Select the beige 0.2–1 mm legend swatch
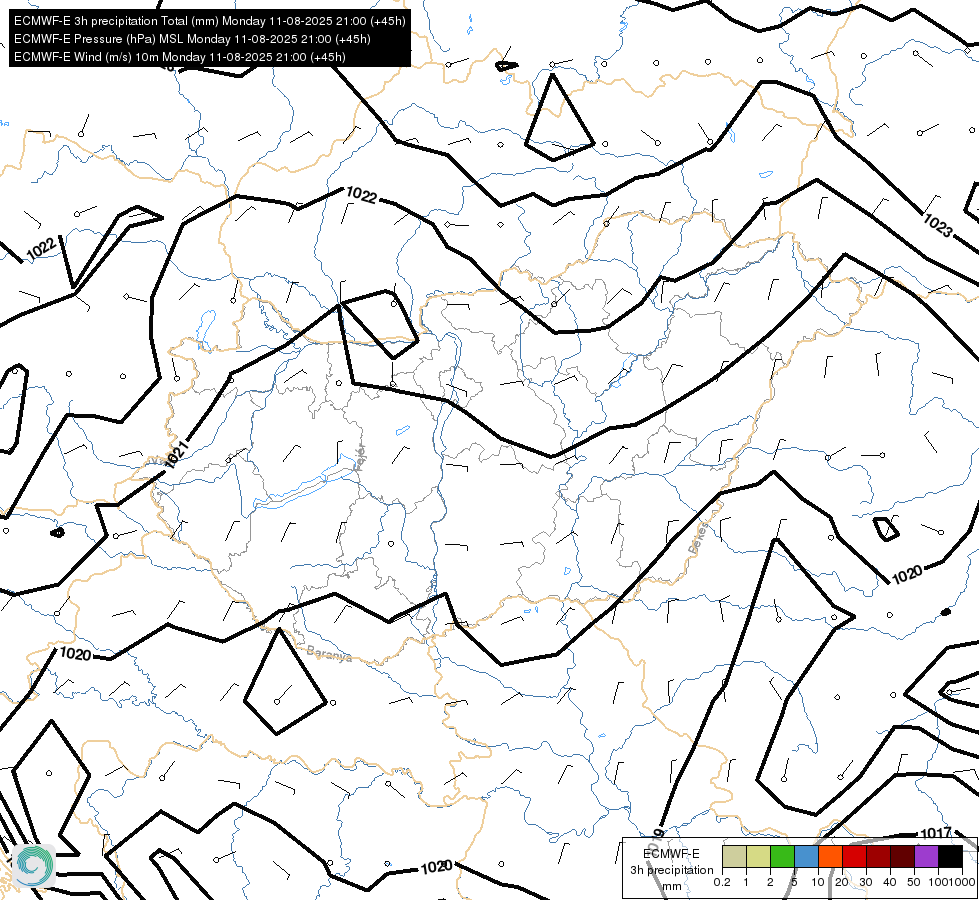Screen dimensions: 979x900 [734, 856]
